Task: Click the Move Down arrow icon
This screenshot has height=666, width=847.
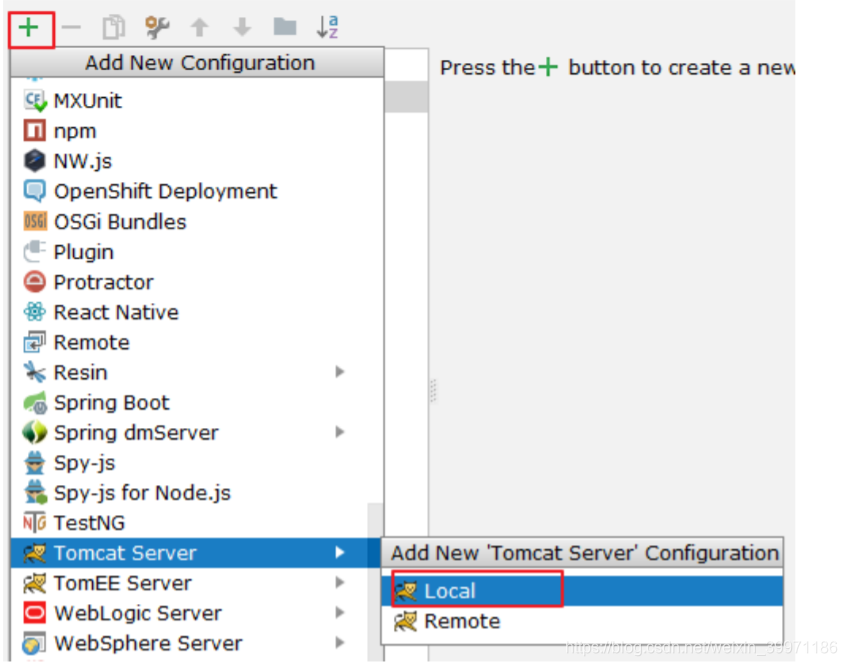Action: point(243,27)
